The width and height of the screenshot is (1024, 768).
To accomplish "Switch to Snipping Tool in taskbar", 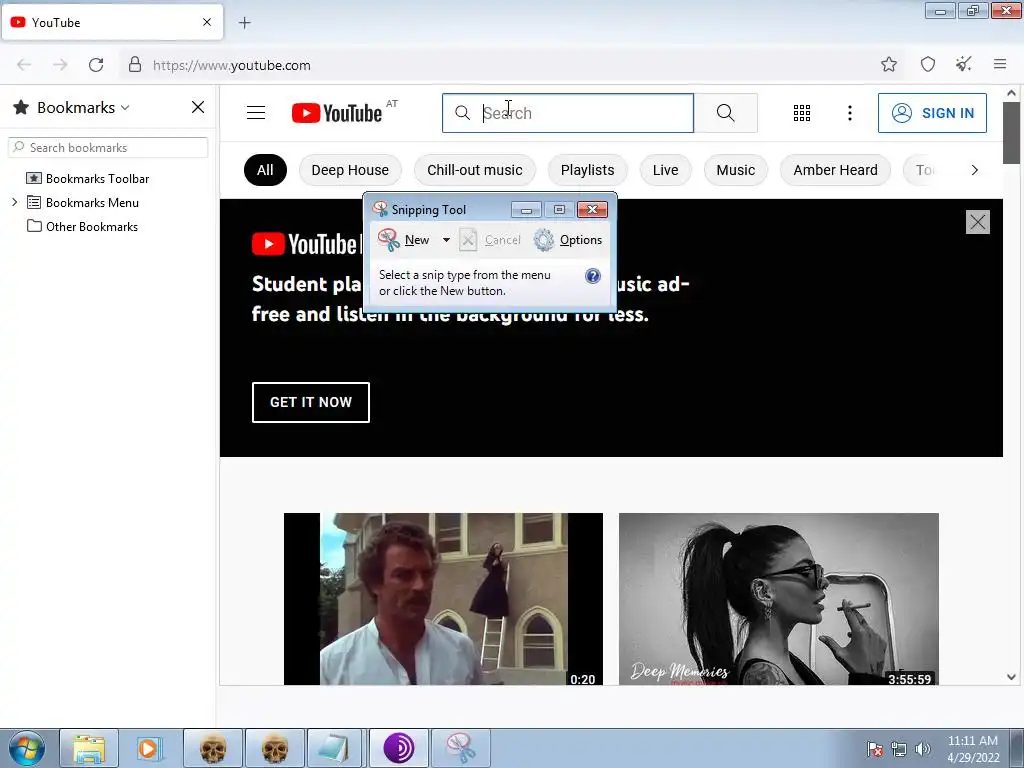I will click(x=460, y=748).
